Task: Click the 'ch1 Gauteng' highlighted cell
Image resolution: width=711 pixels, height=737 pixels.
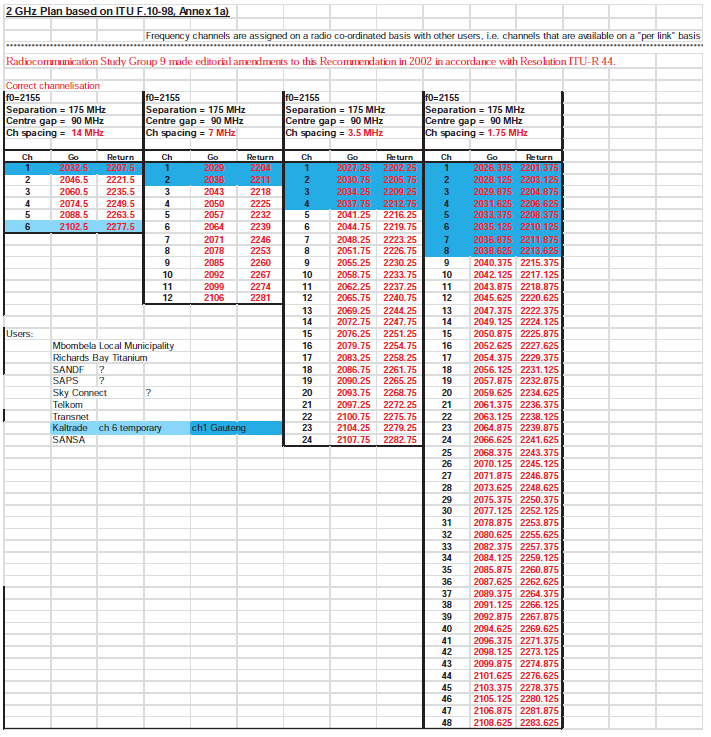Action: (x=236, y=428)
